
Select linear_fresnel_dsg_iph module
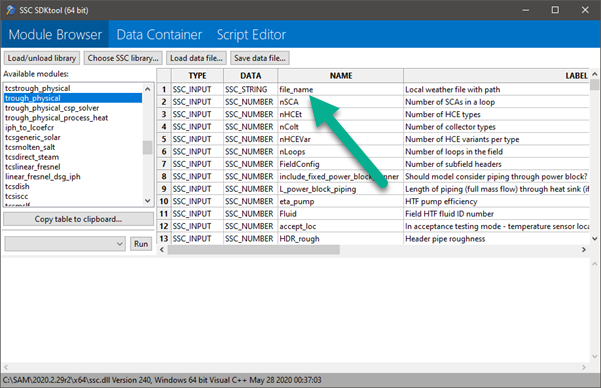[73, 176]
